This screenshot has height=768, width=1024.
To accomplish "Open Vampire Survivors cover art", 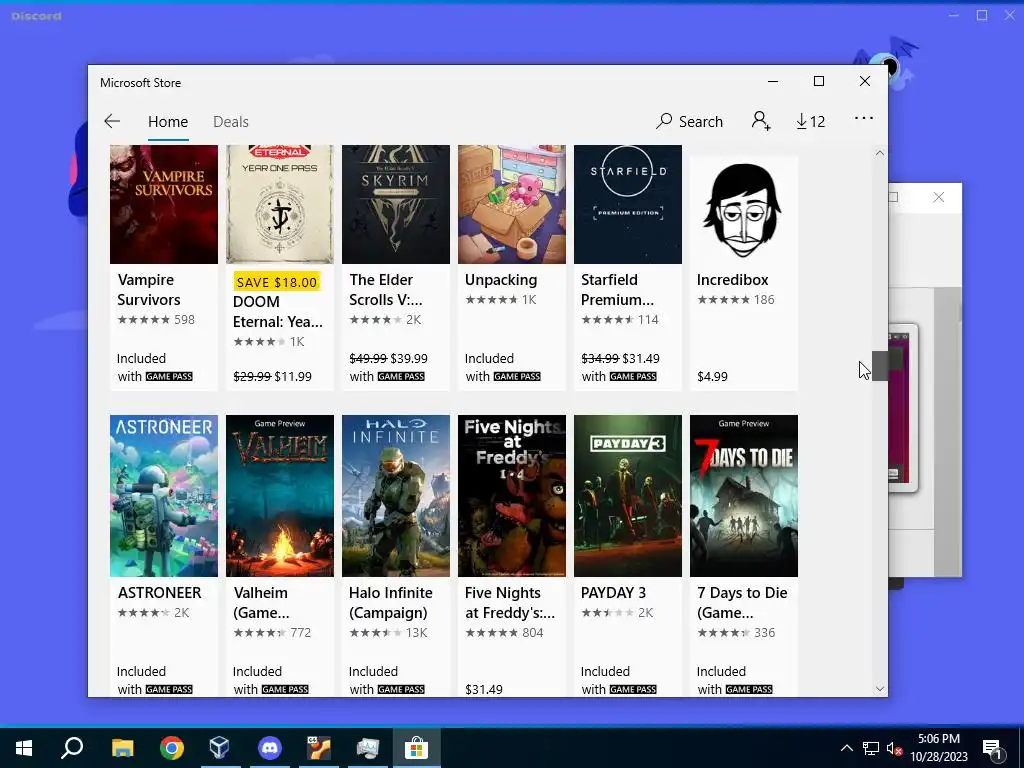I will click(x=164, y=204).
